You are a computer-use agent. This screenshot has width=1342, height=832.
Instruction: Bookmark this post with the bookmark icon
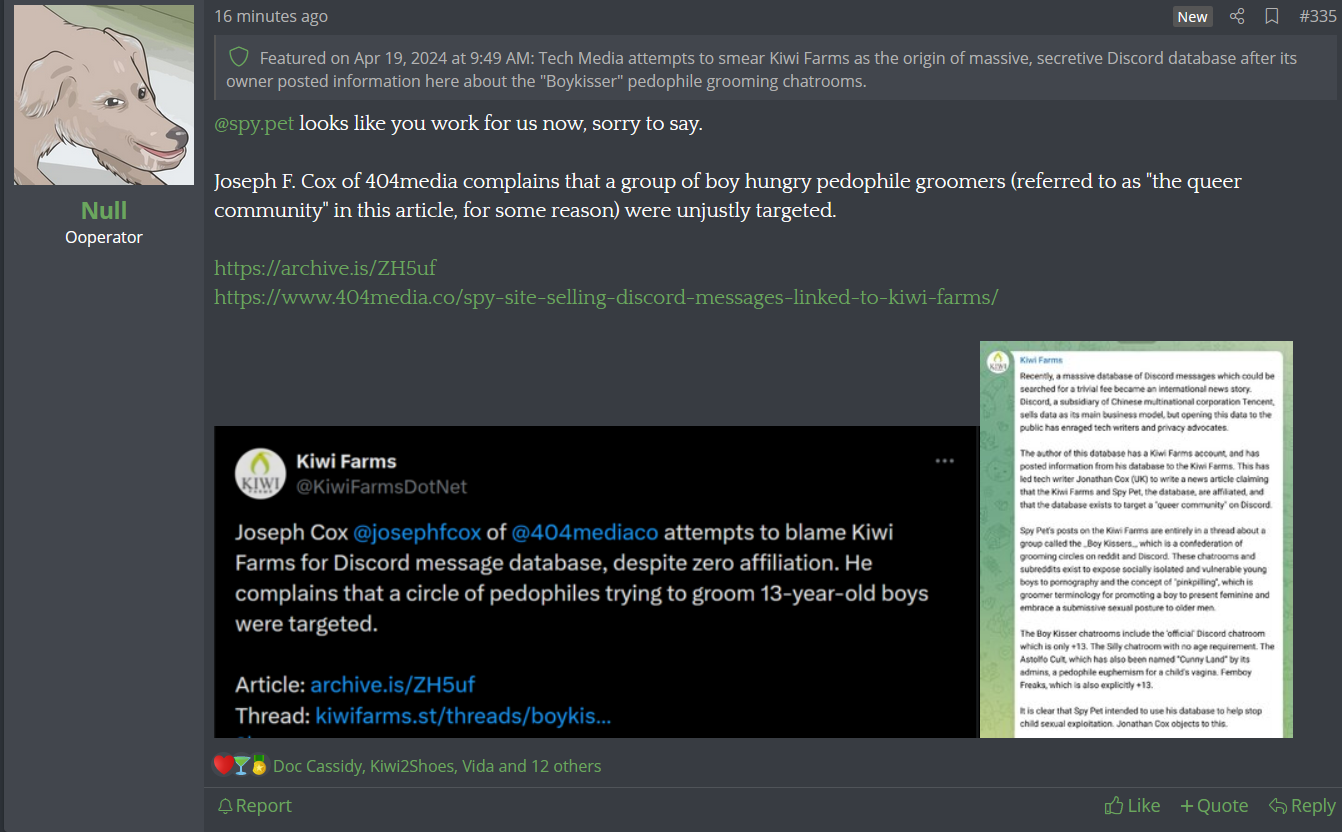click(1272, 16)
